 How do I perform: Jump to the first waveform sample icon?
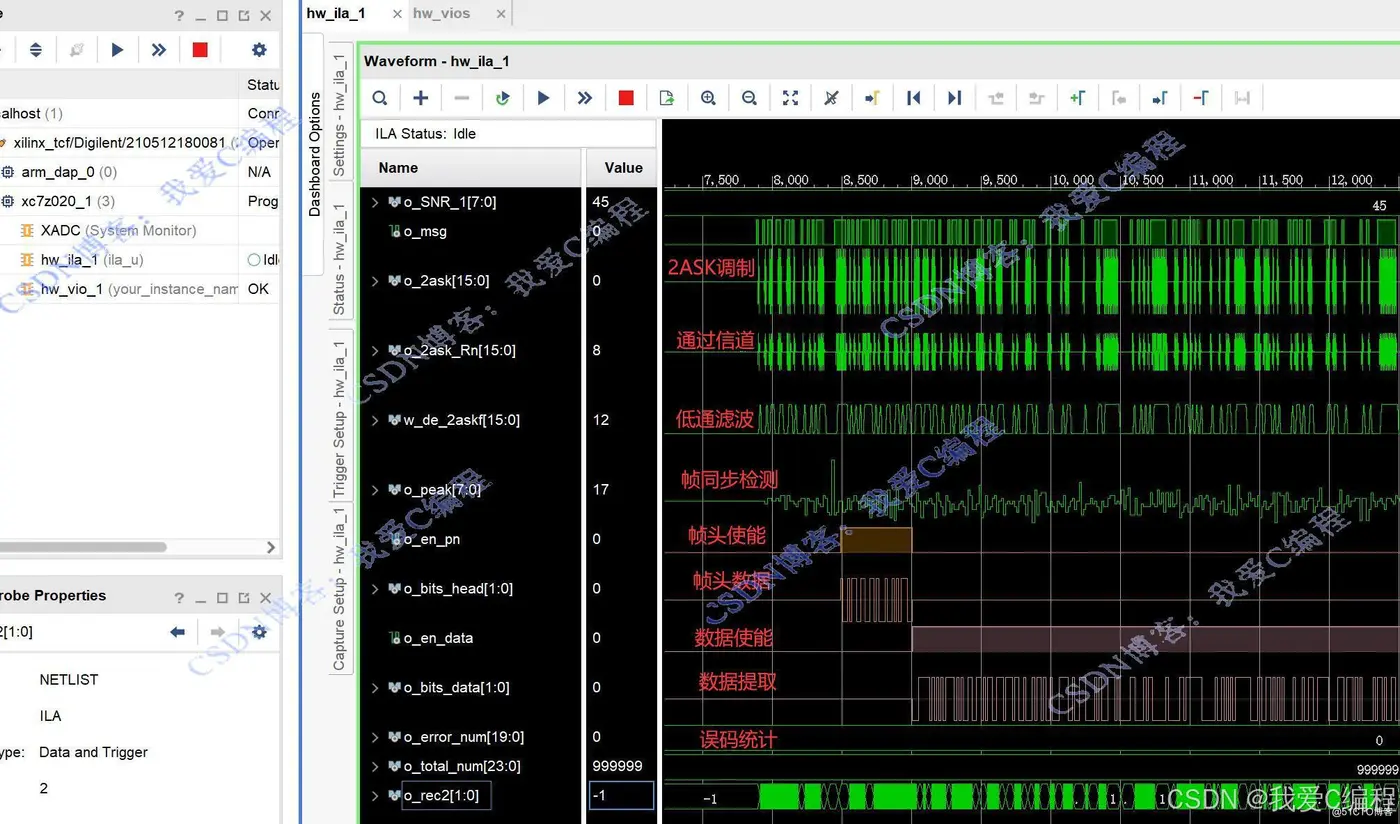point(913,98)
